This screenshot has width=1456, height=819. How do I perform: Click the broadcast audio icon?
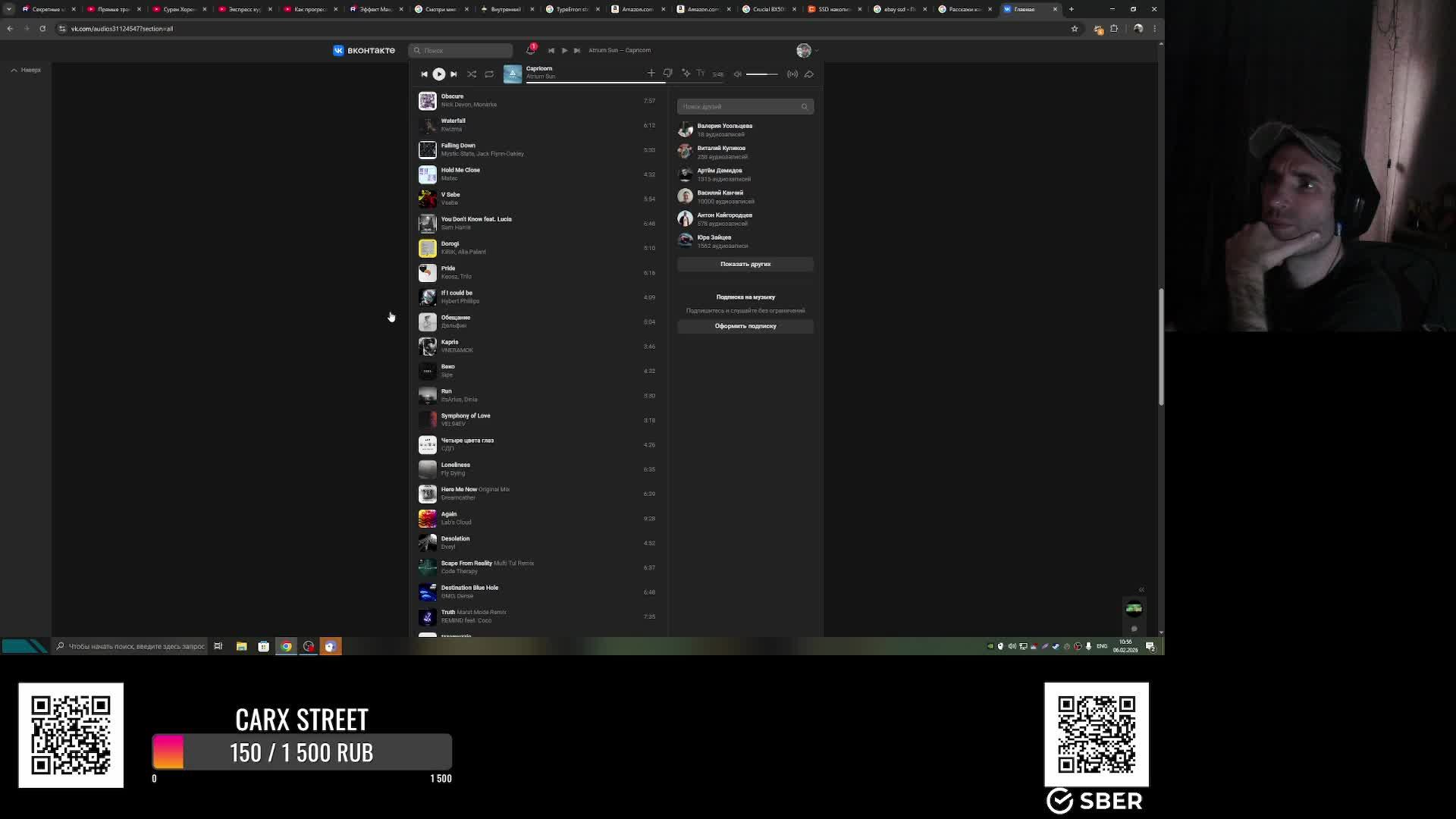(792, 74)
